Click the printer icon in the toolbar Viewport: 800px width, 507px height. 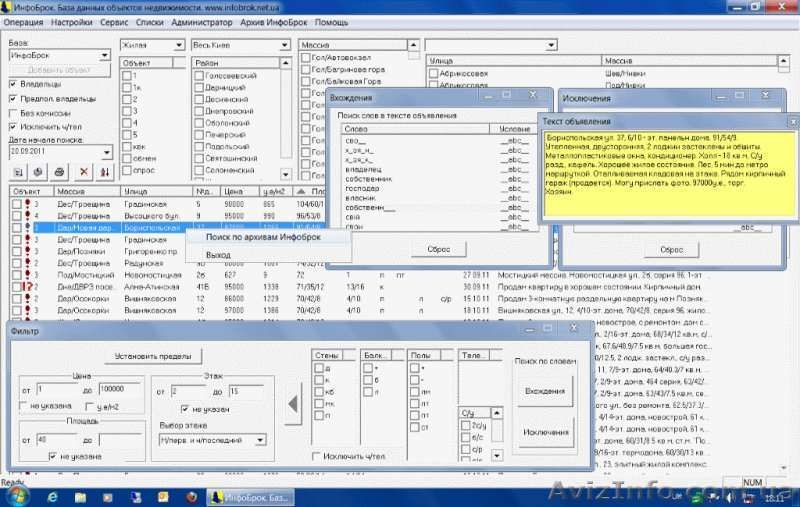point(59,172)
